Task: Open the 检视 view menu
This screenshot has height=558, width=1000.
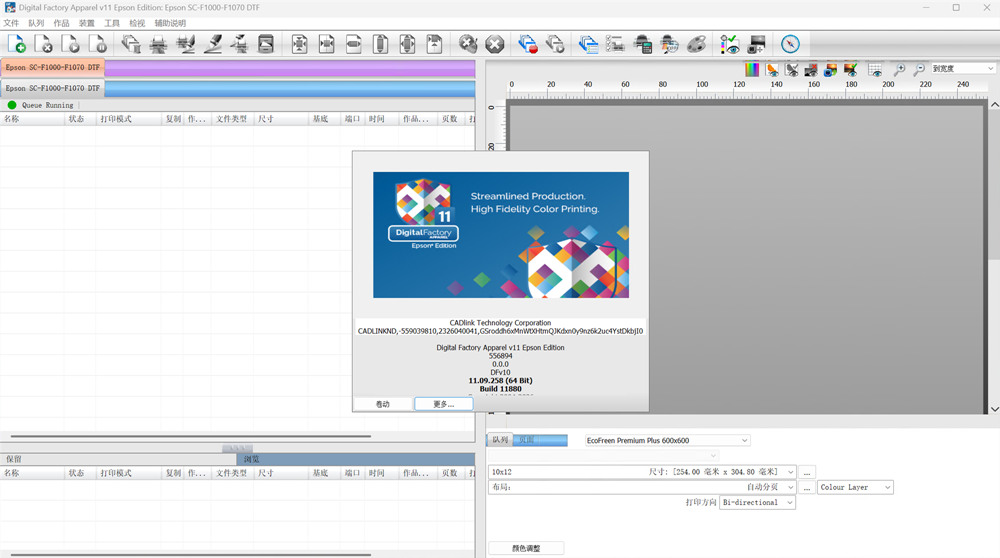Action: pos(137,23)
